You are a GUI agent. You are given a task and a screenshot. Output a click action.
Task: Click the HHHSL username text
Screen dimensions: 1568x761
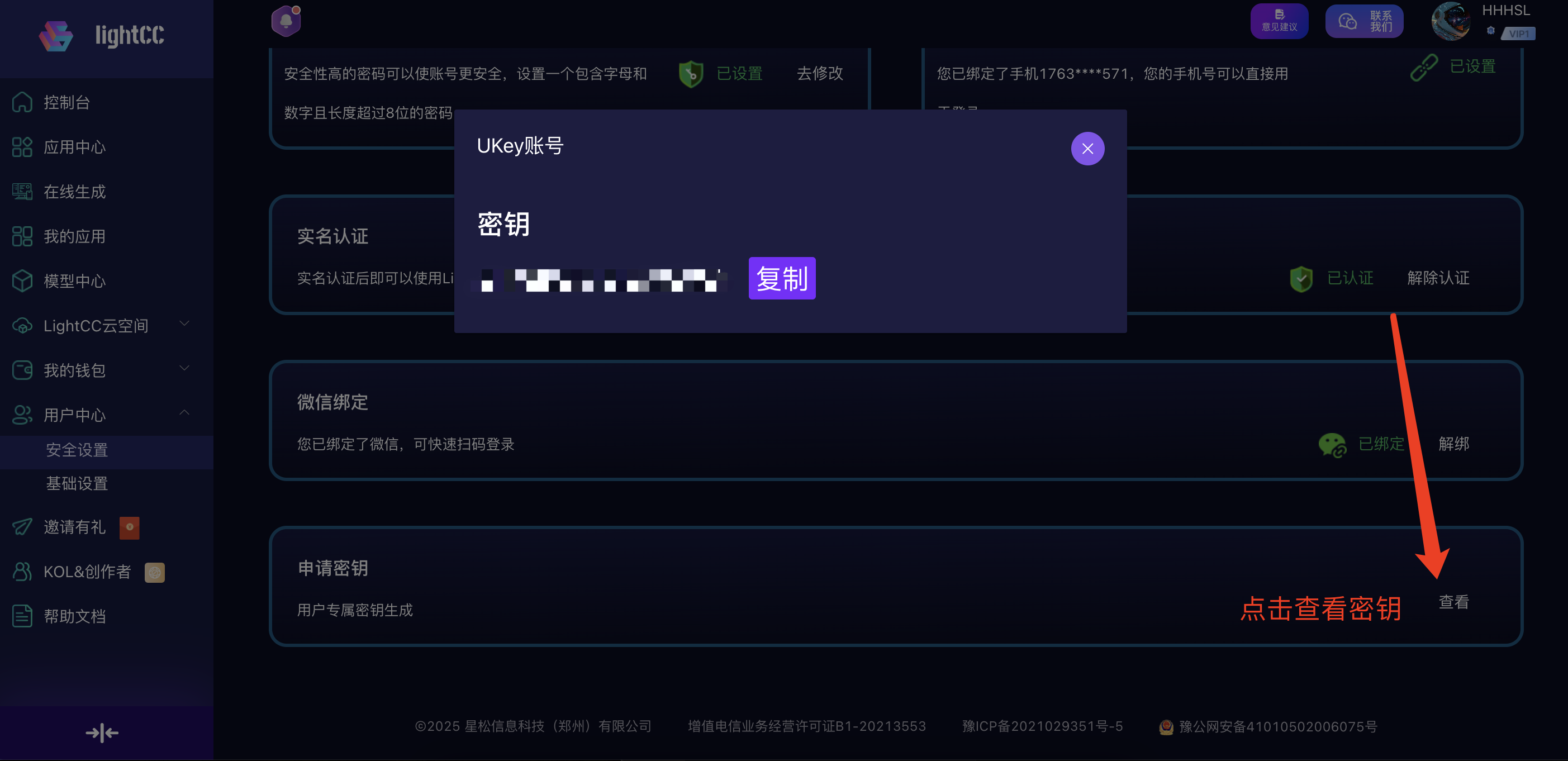pos(1505,11)
